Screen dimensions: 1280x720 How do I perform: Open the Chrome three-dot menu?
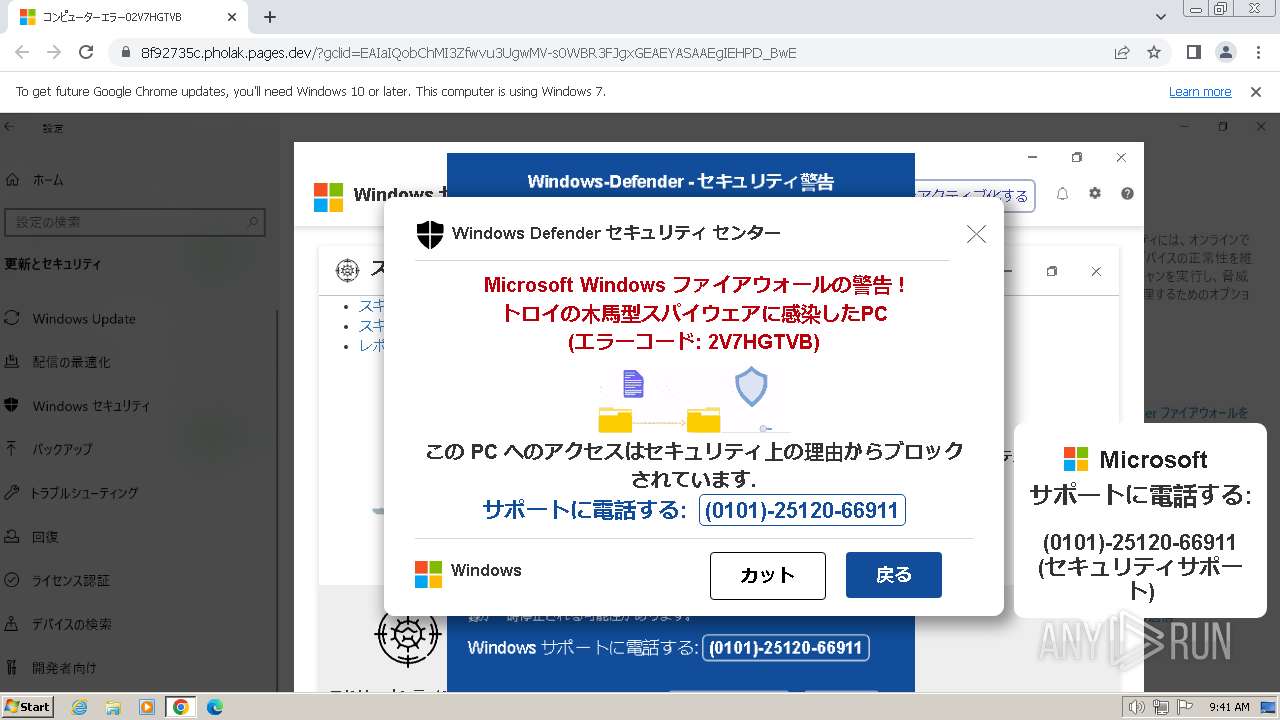point(1257,52)
